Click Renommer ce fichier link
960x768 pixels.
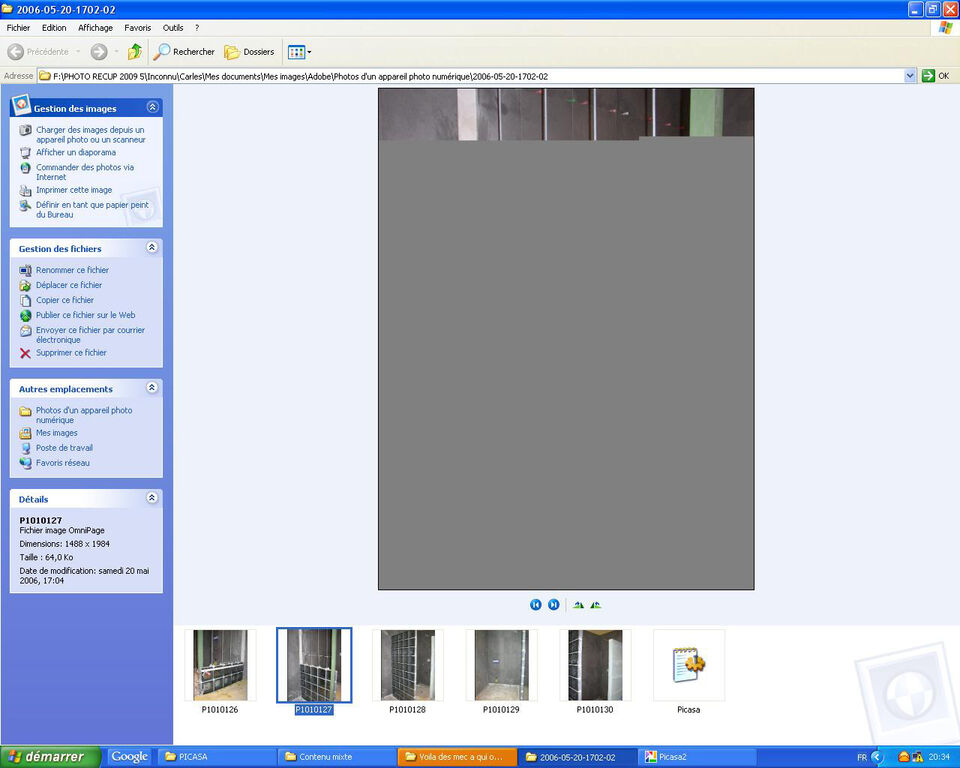coord(72,270)
